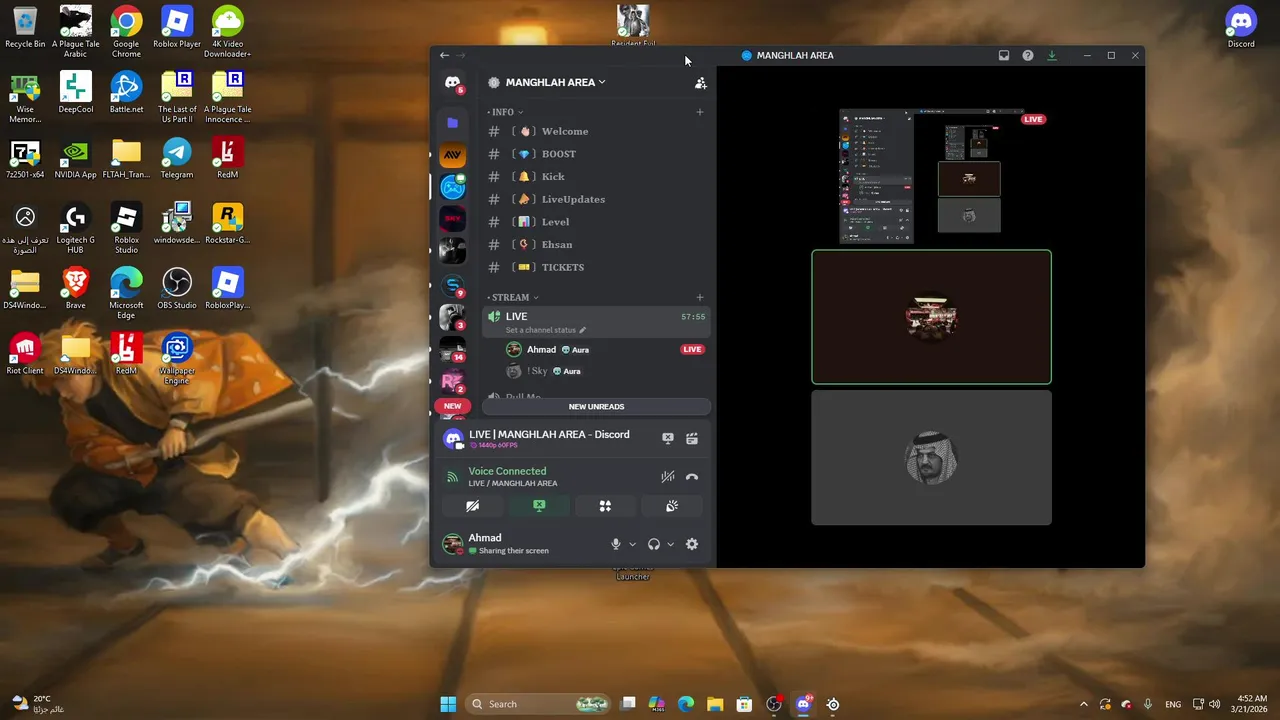Open Discord direct messages home icon
Screen dimensions: 1280x720
(452, 82)
